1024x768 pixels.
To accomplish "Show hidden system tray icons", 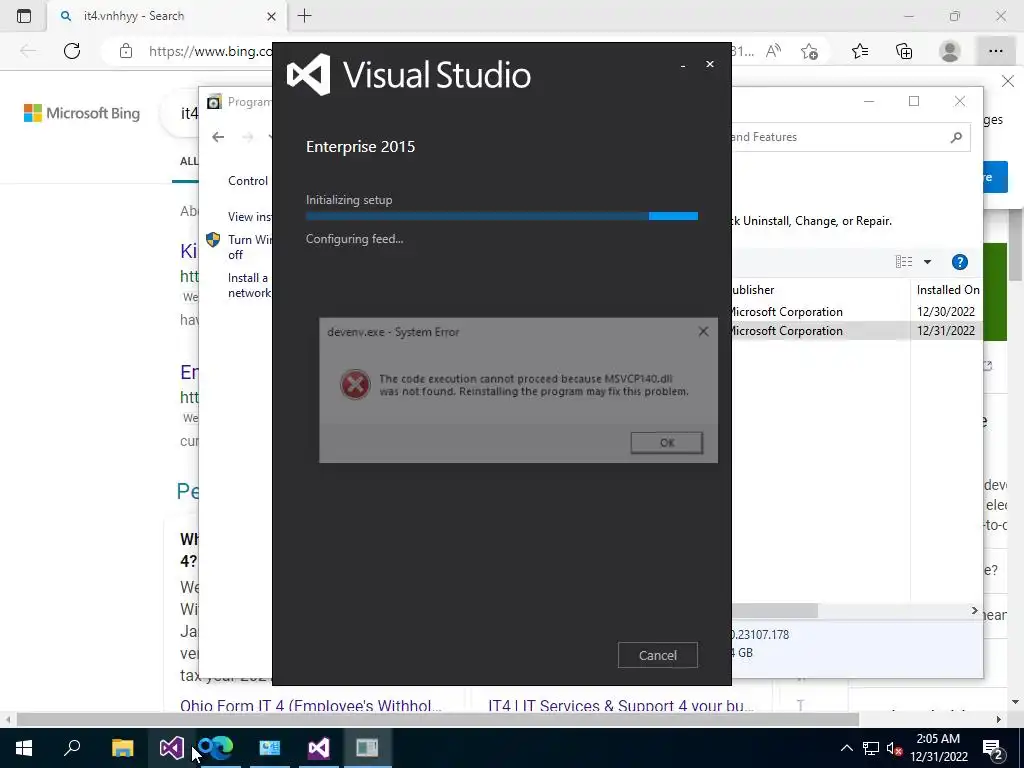I will pyautogui.click(x=846, y=748).
